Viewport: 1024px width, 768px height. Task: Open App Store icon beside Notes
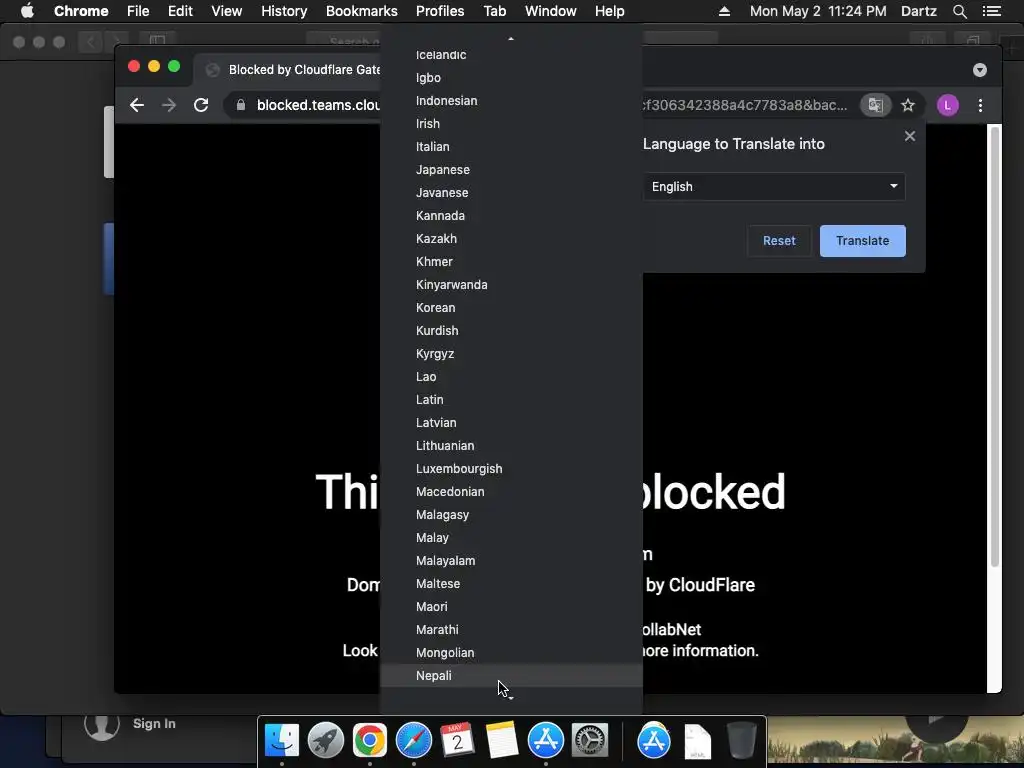point(546,741)
